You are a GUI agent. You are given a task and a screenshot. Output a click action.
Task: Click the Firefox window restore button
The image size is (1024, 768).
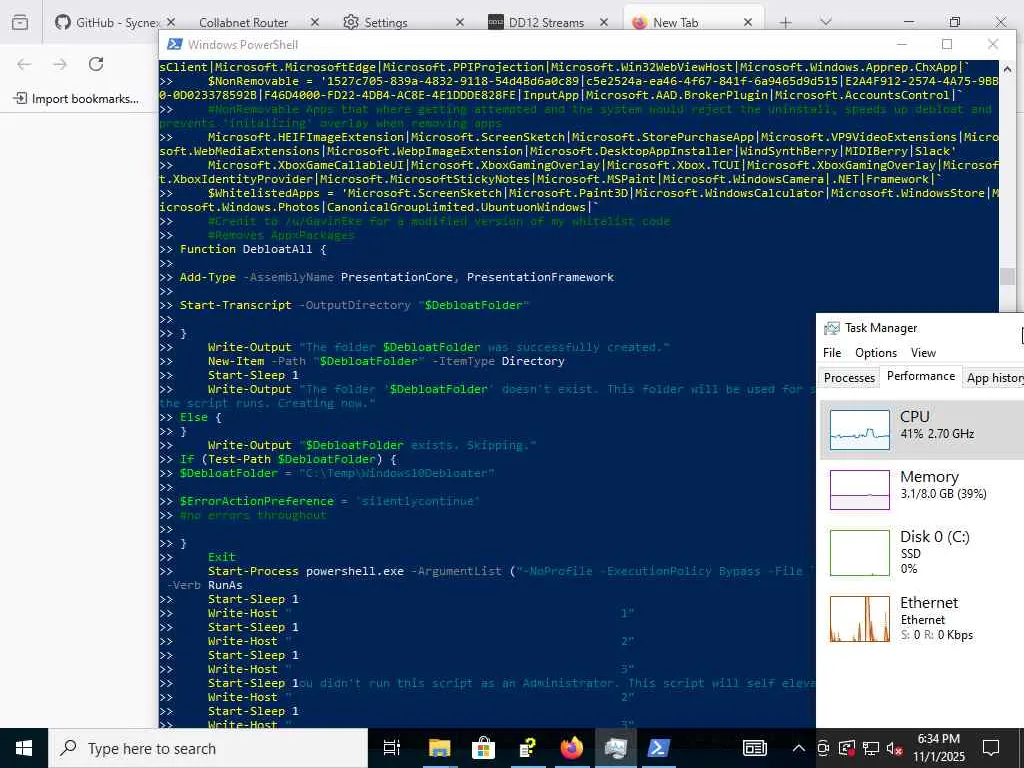click(x=955, y=22)
